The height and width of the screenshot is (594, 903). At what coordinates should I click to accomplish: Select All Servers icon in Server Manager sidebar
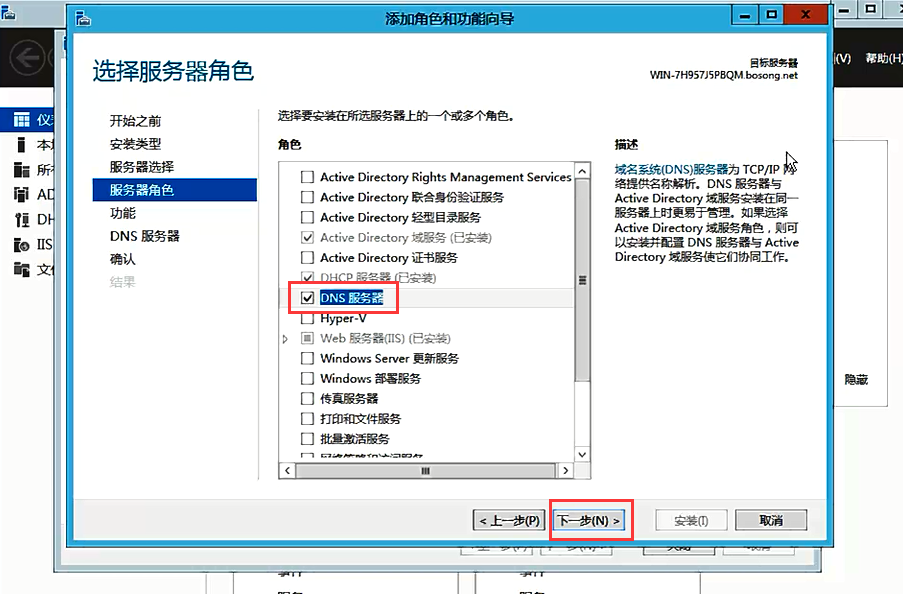(x=22, y=169)
